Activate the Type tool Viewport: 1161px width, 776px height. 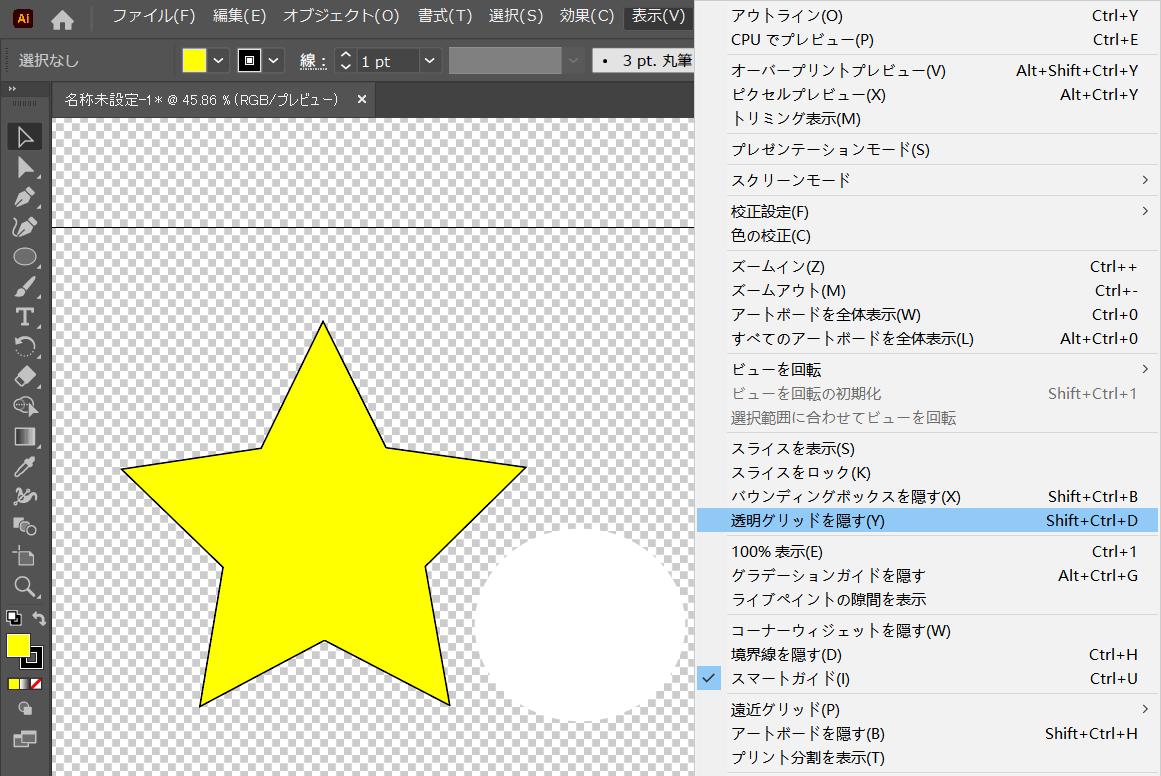pyautogui.click(x=25, y=317)
